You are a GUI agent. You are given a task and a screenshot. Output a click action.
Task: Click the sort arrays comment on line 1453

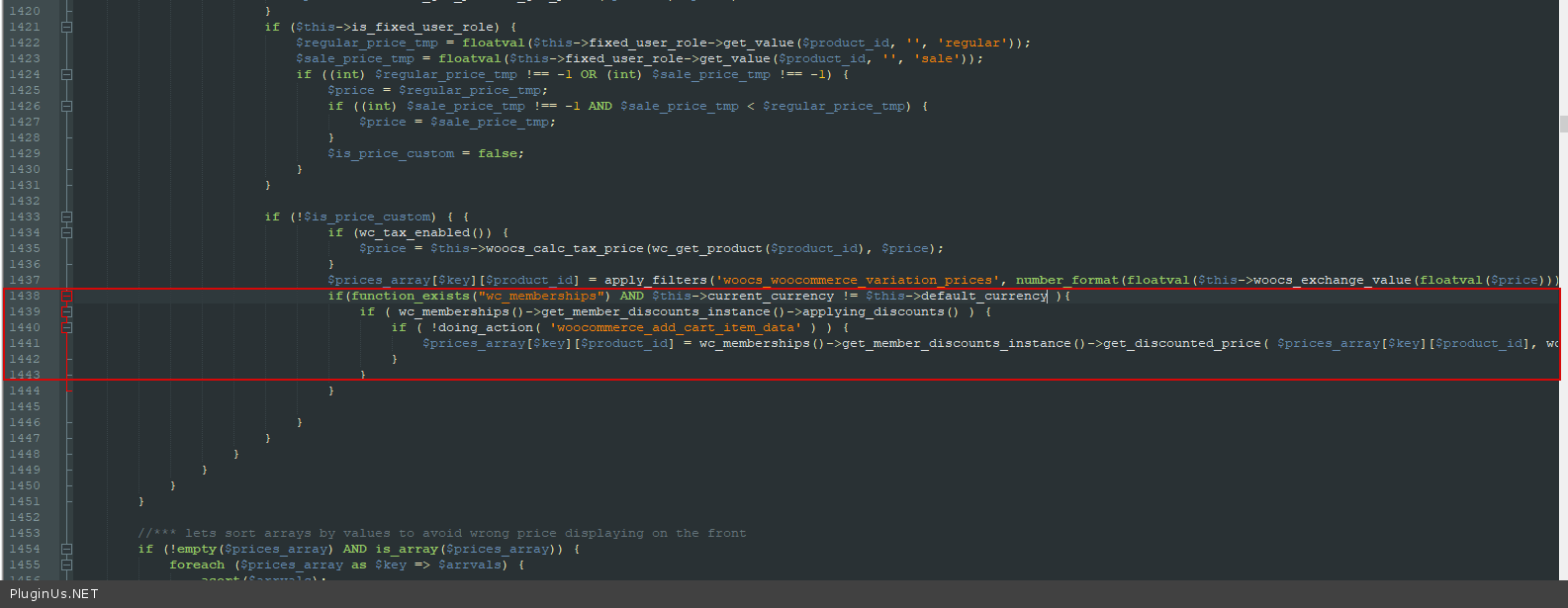coord(442,533)
